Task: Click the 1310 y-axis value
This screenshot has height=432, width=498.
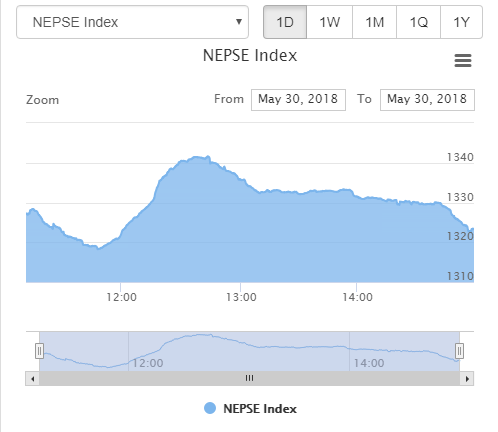Action: (x=460, y=276)
